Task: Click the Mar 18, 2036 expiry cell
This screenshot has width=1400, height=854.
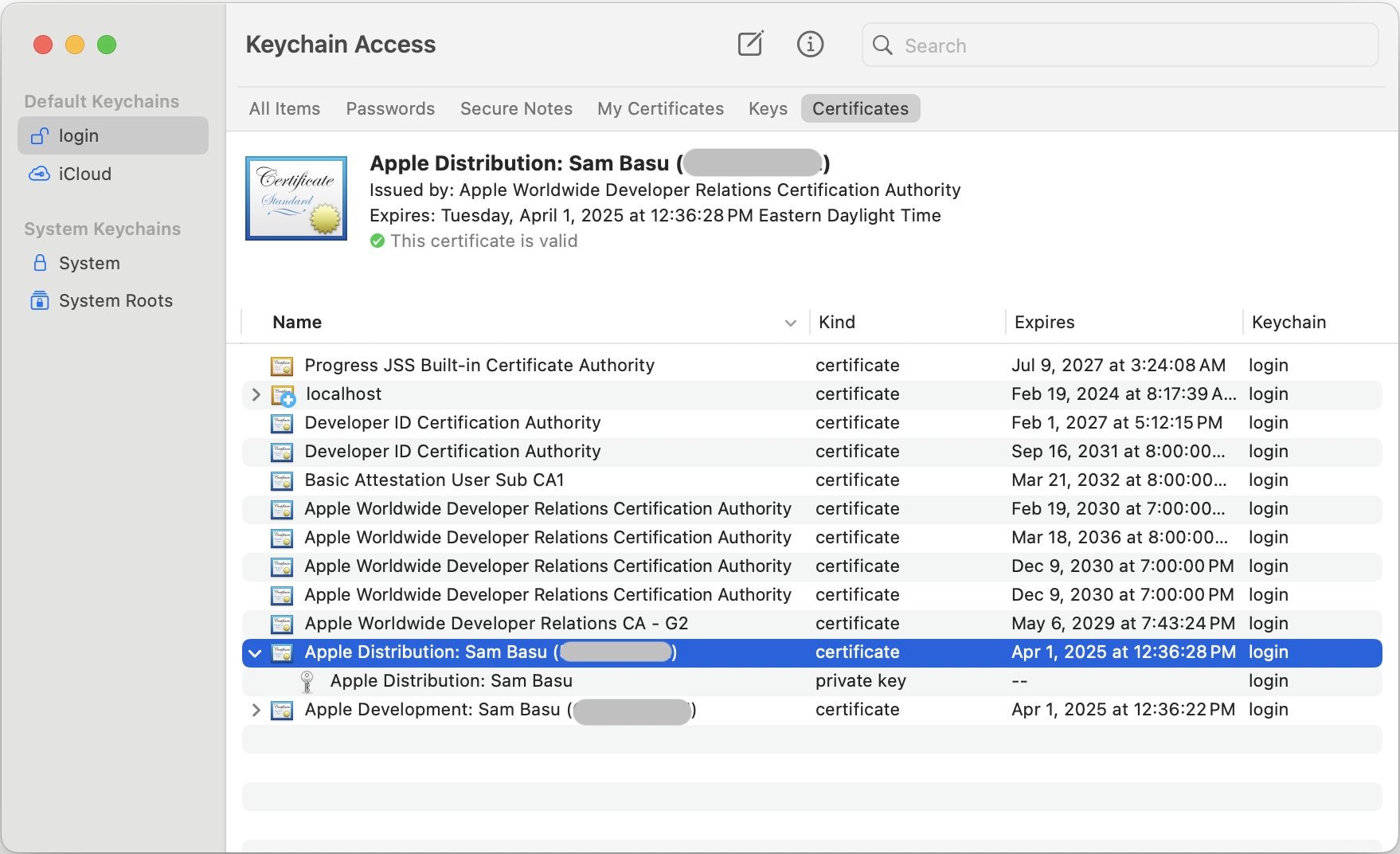Action: [1120, 538]
